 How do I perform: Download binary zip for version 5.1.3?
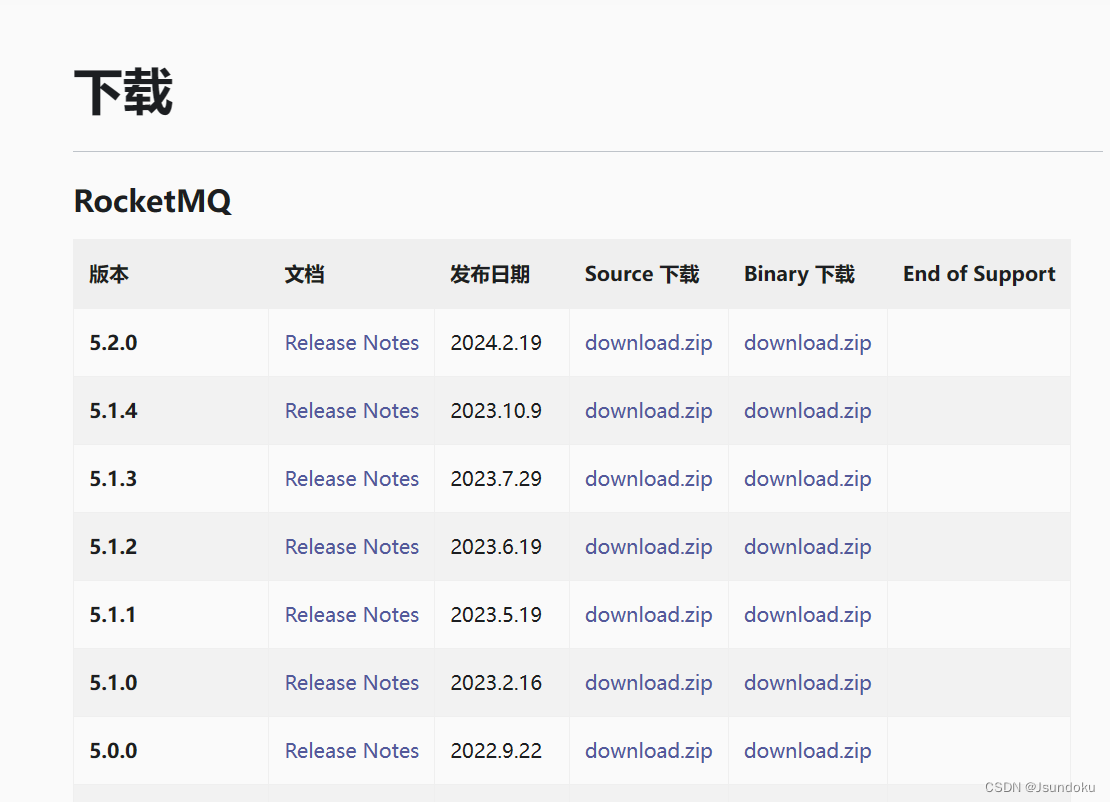pos(808,479)
